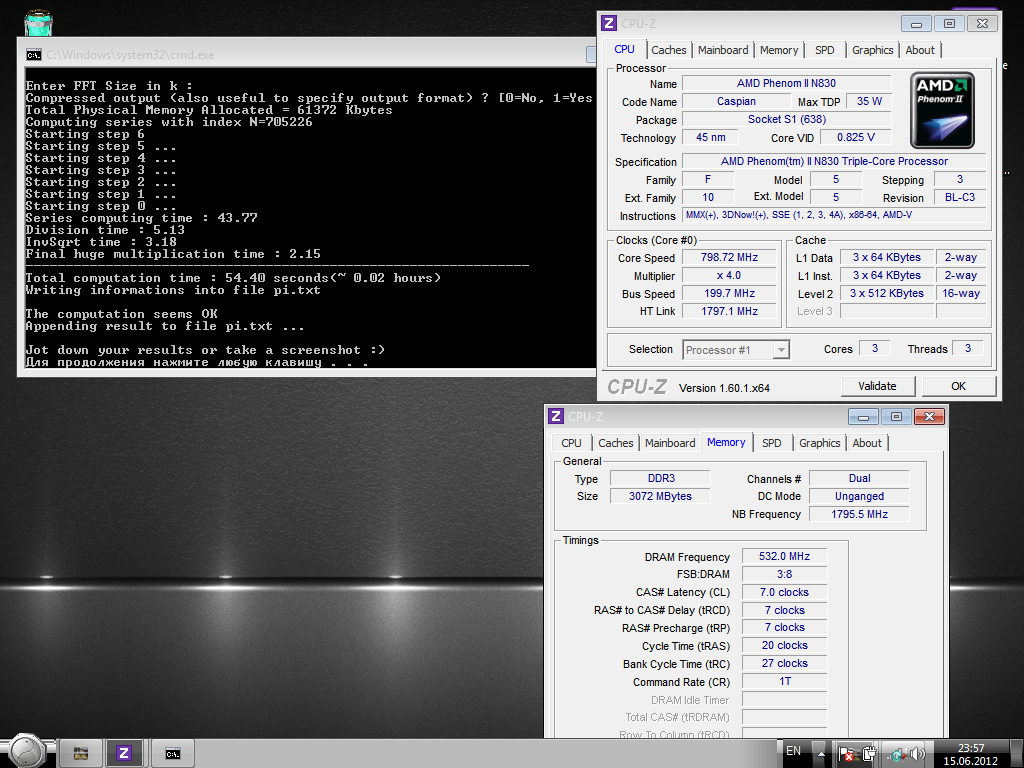This screenshot has height=768, width=1024.
Task: Select SPD tab in lower Memory window
Action: click(771, 443)
